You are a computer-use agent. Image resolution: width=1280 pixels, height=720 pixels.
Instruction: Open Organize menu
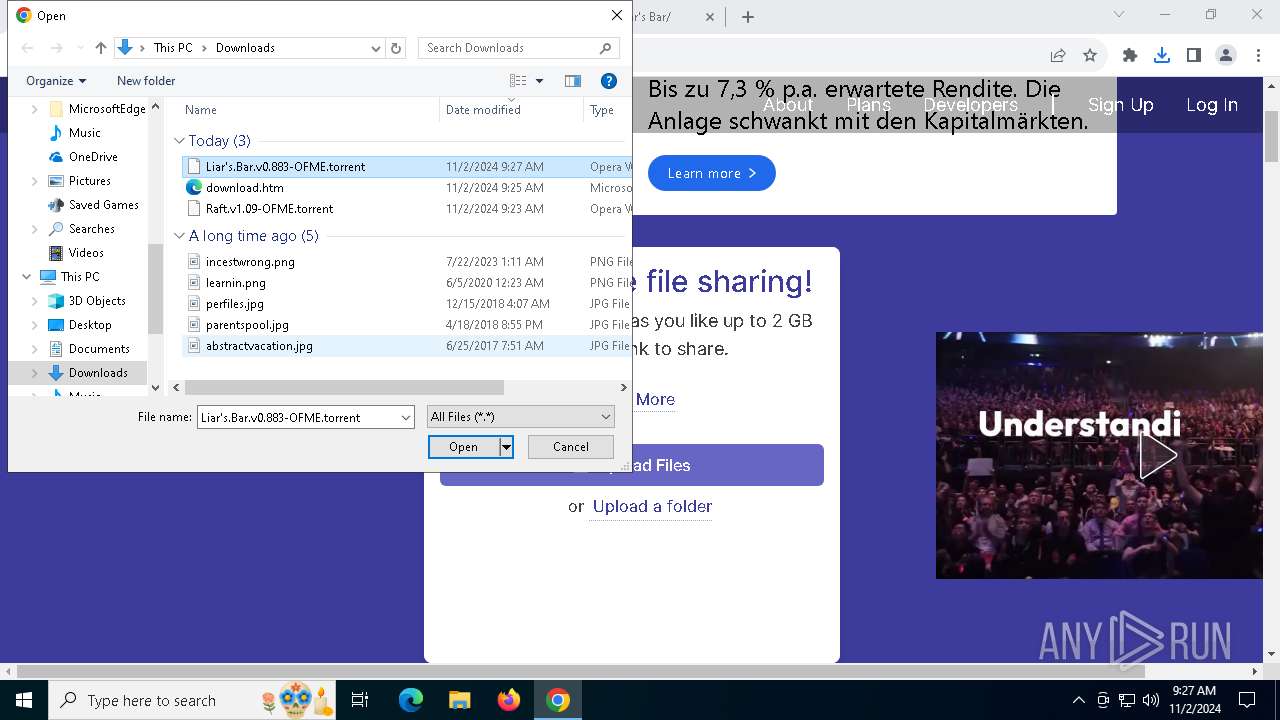click(x=56, y=81)
